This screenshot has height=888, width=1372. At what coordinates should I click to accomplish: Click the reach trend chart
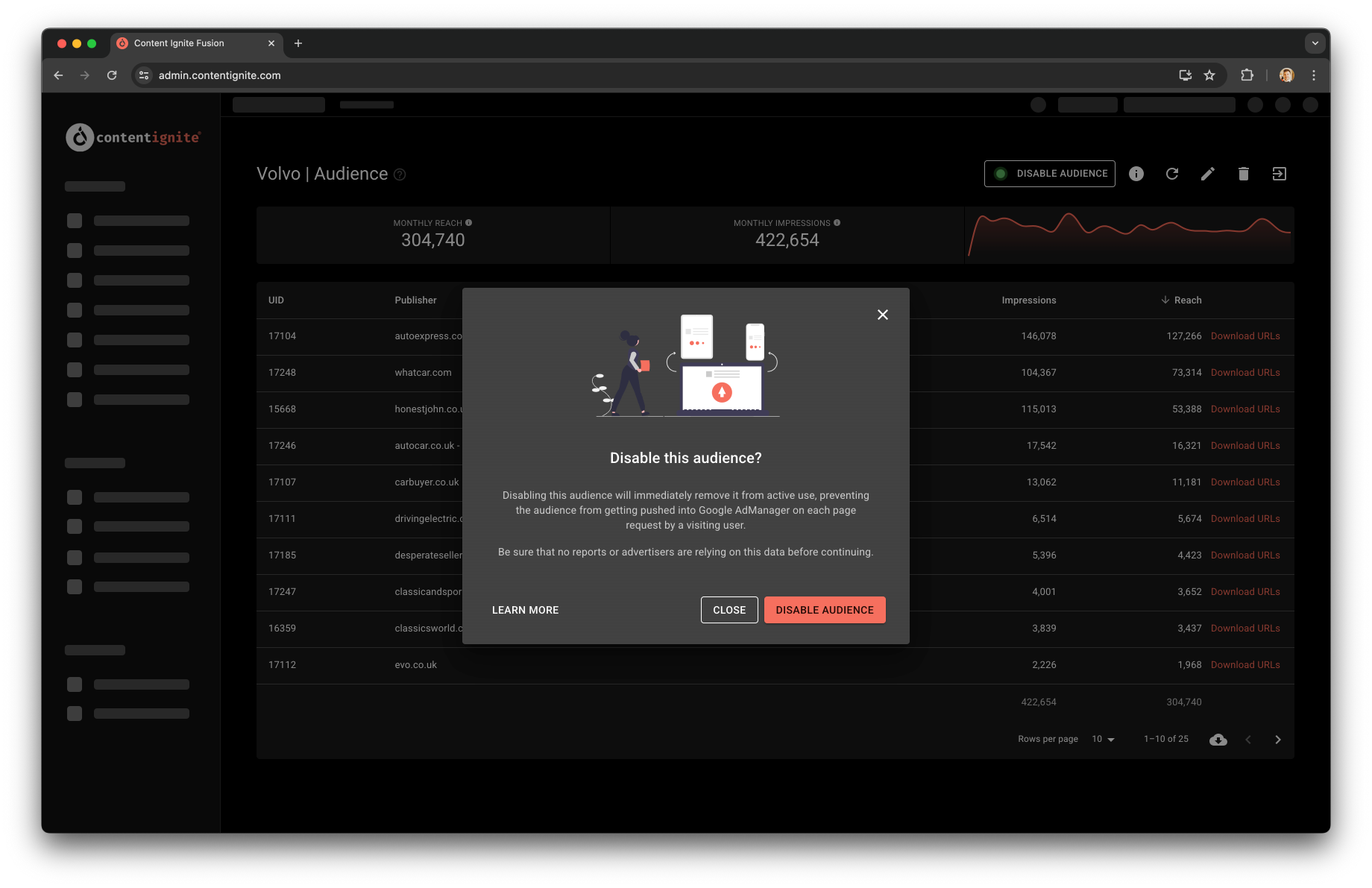(1129, 235)
